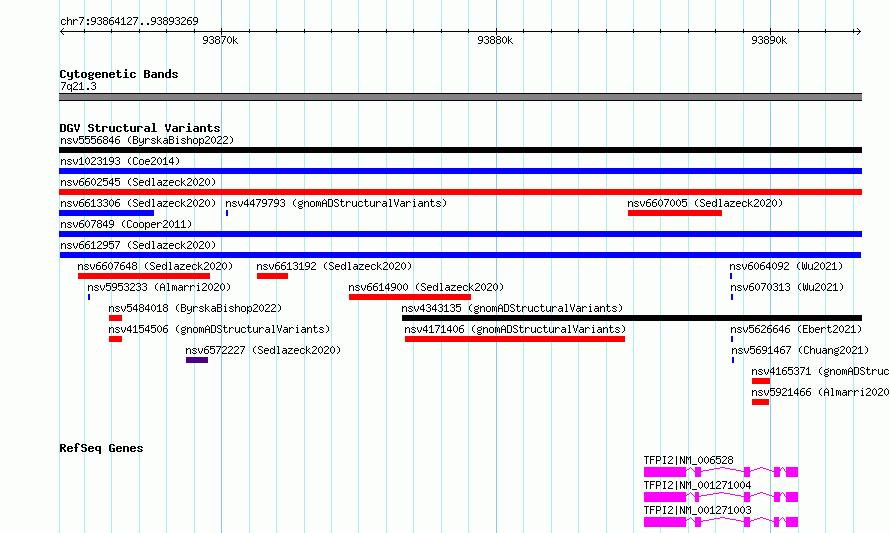This screenshot has width=890, height=533.
Task: Select the purple nsv6572227 variant bar
Action: pyautogui.click(x=197, y=360)
